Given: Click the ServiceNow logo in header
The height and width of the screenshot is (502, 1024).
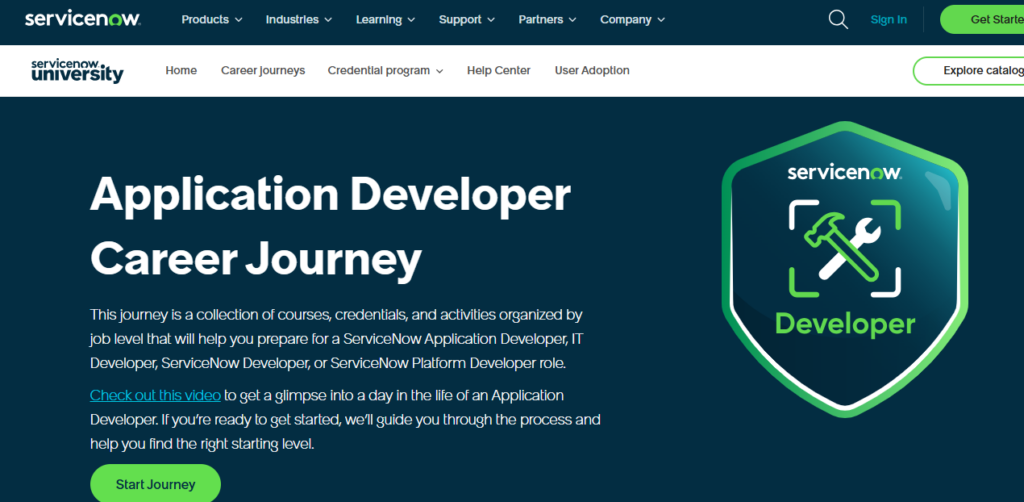Looking at the screenshot, I should [82, 19].
